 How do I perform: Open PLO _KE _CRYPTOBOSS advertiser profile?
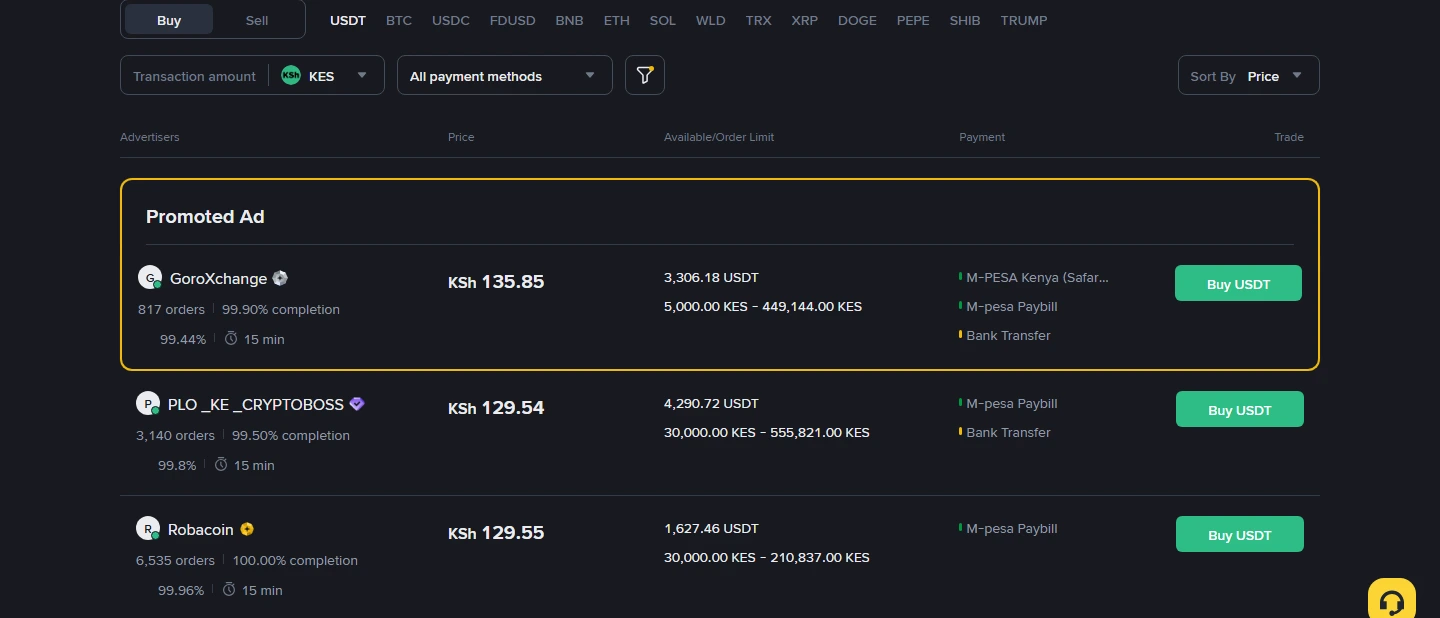coord(256,404)
